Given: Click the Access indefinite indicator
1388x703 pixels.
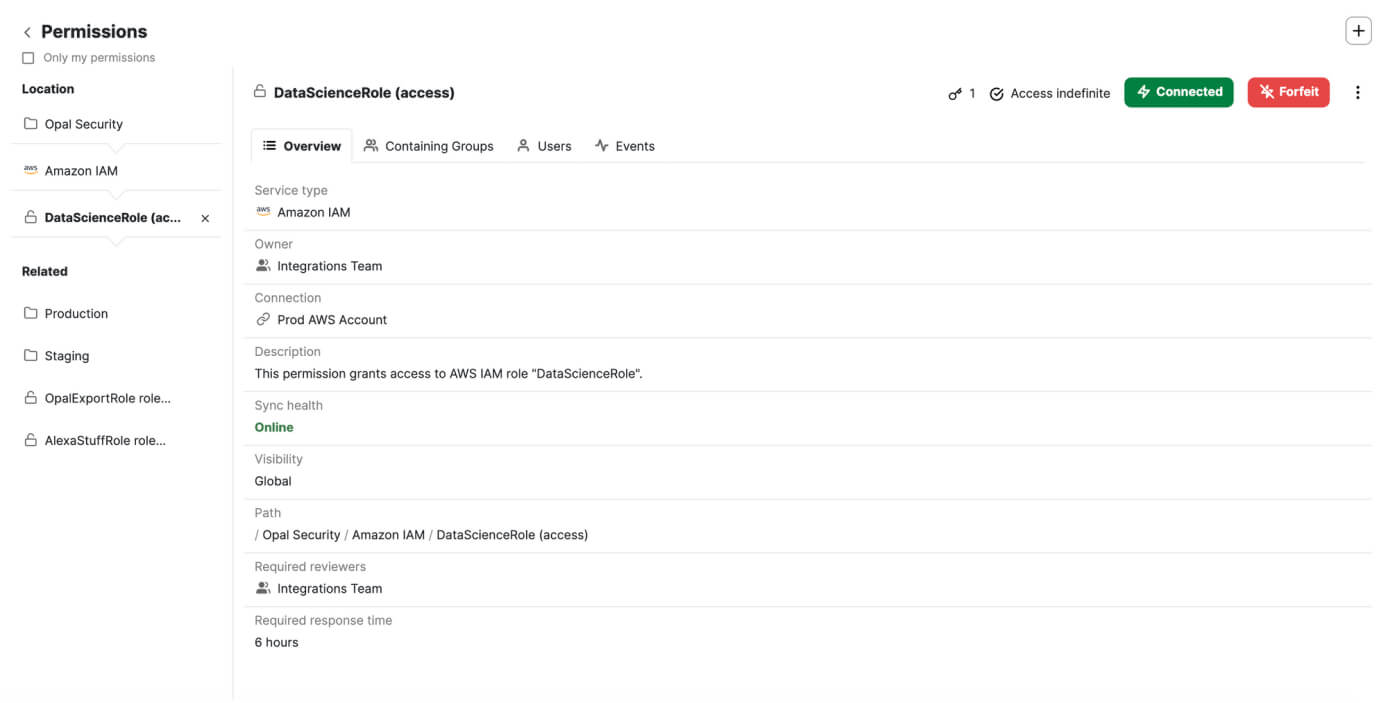Looking at the screenshot, I should 1050,93.
